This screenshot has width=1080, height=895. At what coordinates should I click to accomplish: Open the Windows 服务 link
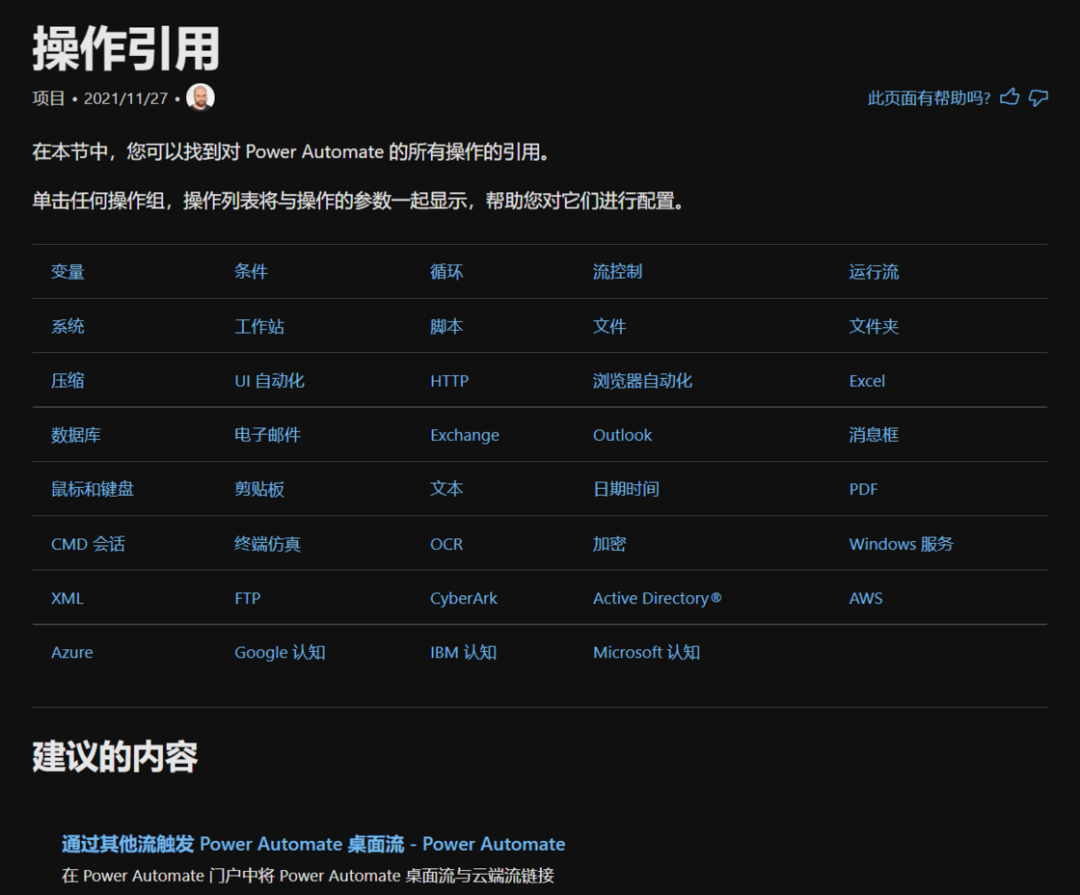901,544
